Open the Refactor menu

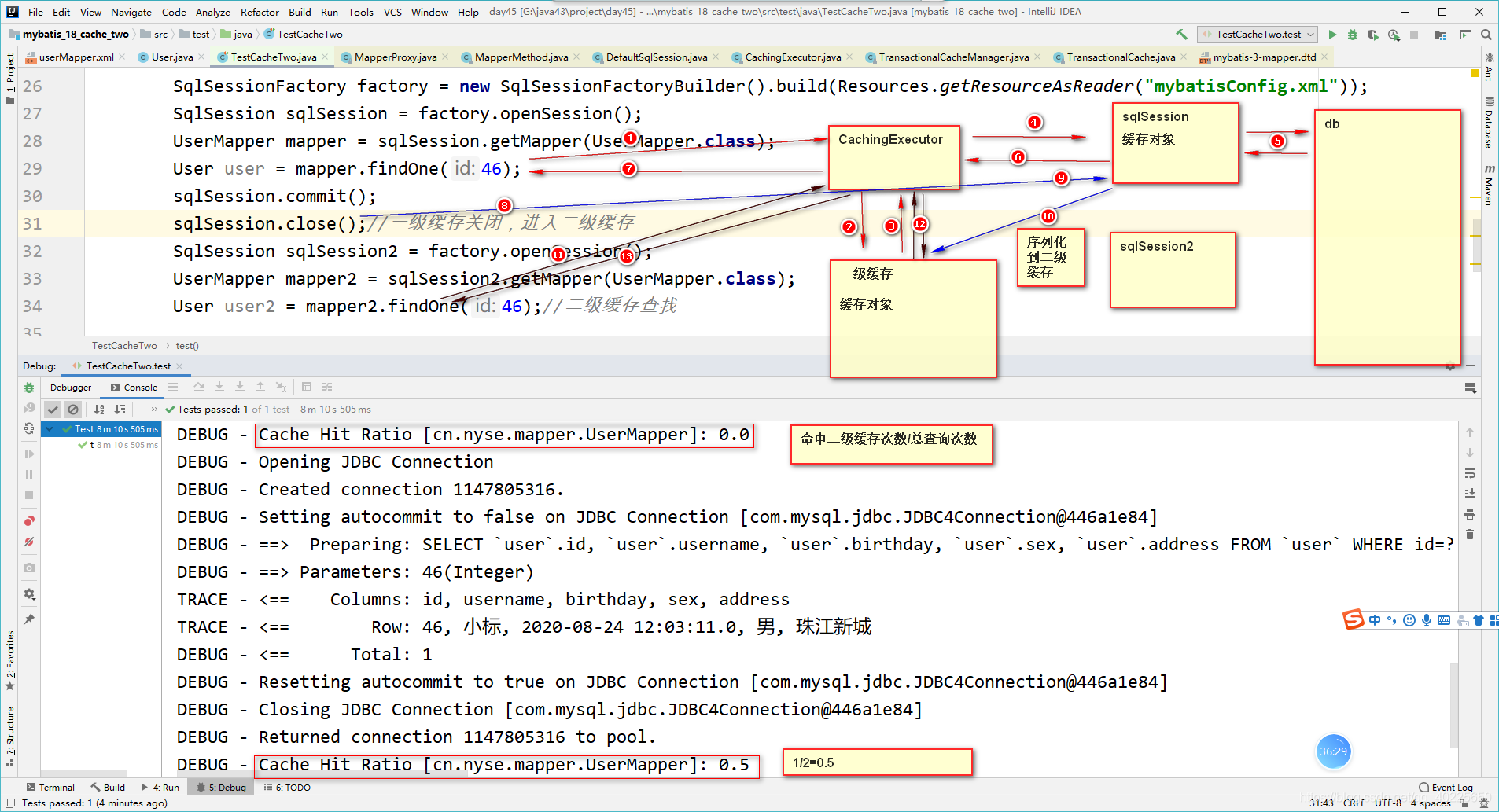260,12
